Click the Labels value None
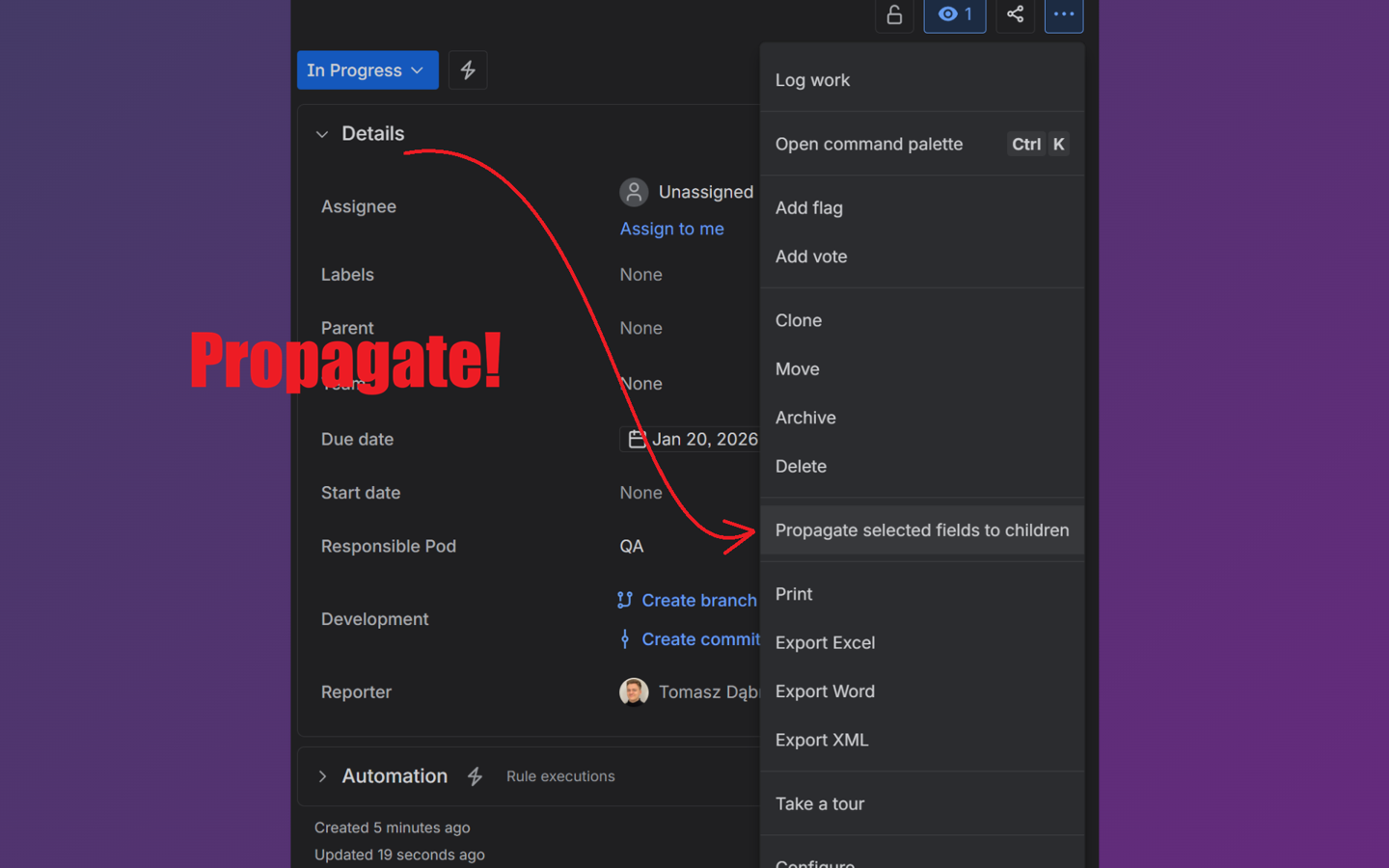The image size is (1389, 868). click(641, 275)
